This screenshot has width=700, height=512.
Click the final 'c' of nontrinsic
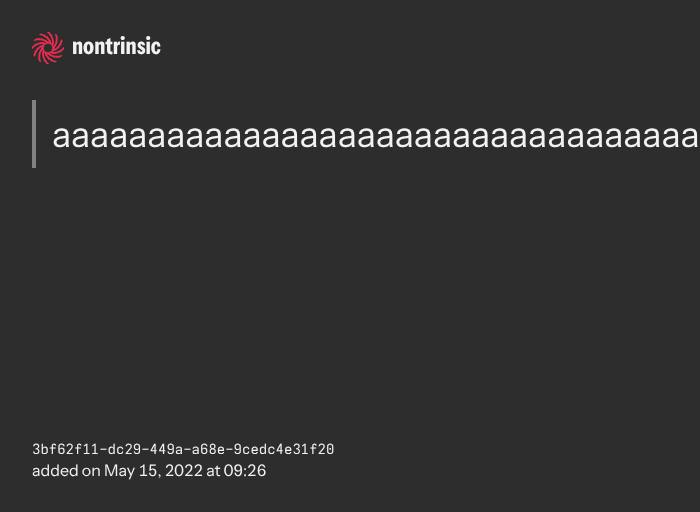156,47
